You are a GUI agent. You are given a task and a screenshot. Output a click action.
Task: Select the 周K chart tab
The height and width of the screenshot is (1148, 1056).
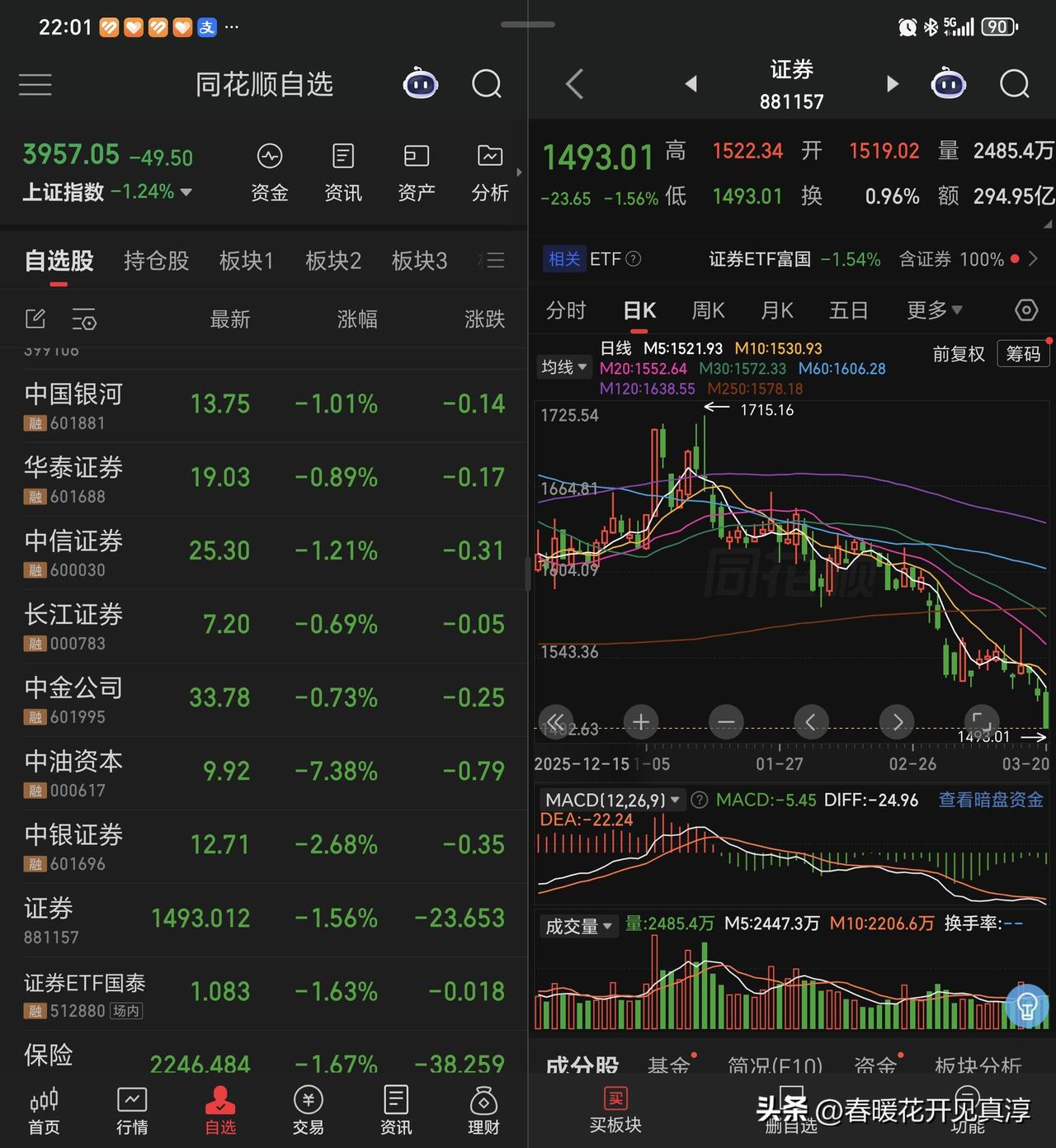click(x=708, y=310)
